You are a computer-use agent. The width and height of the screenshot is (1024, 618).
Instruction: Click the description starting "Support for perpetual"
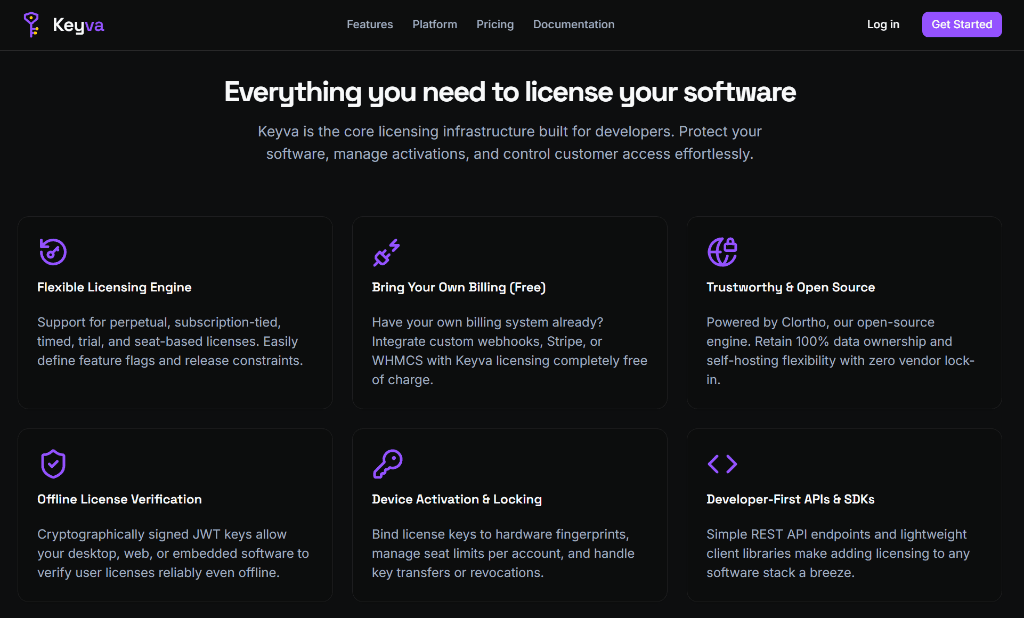pyautogui.click(x=170, y=341)
